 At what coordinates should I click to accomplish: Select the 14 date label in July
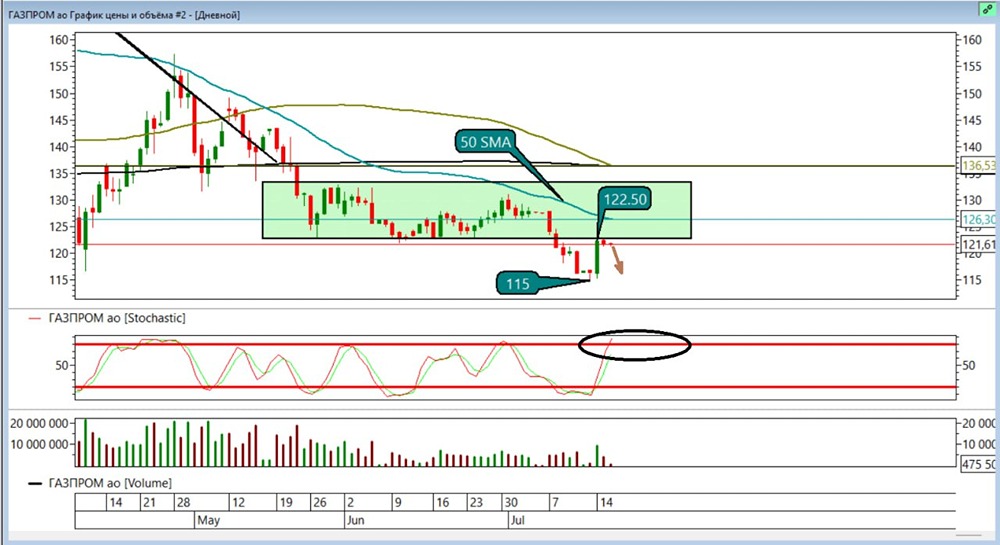[606, 502]
